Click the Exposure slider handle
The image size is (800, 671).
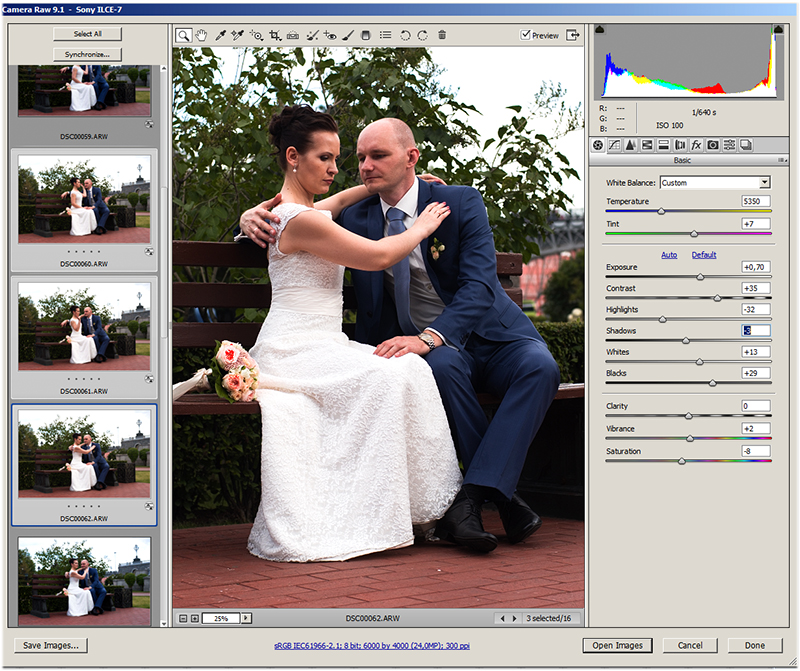pos(700,276)
